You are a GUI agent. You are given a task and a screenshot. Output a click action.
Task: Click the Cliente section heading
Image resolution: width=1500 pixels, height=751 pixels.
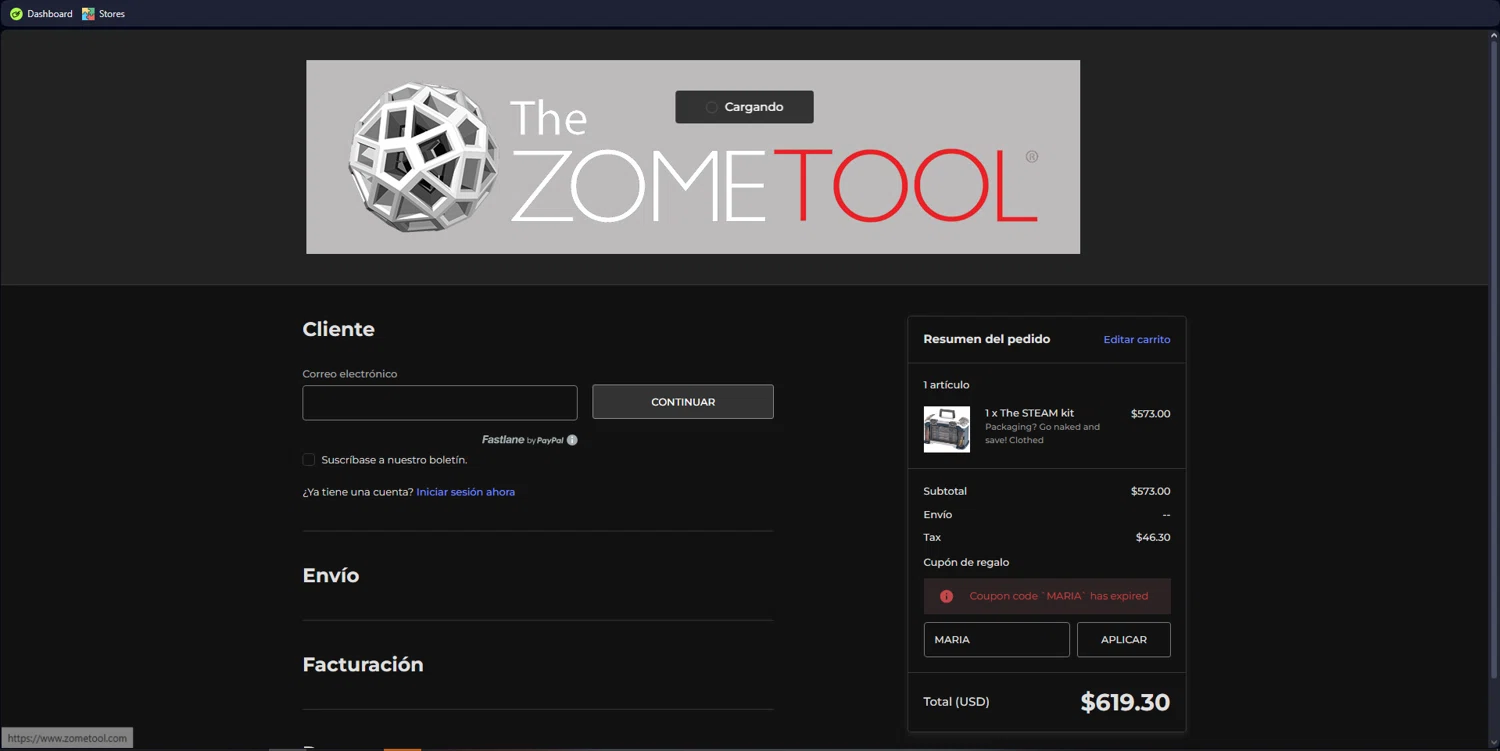pos(339,329)
